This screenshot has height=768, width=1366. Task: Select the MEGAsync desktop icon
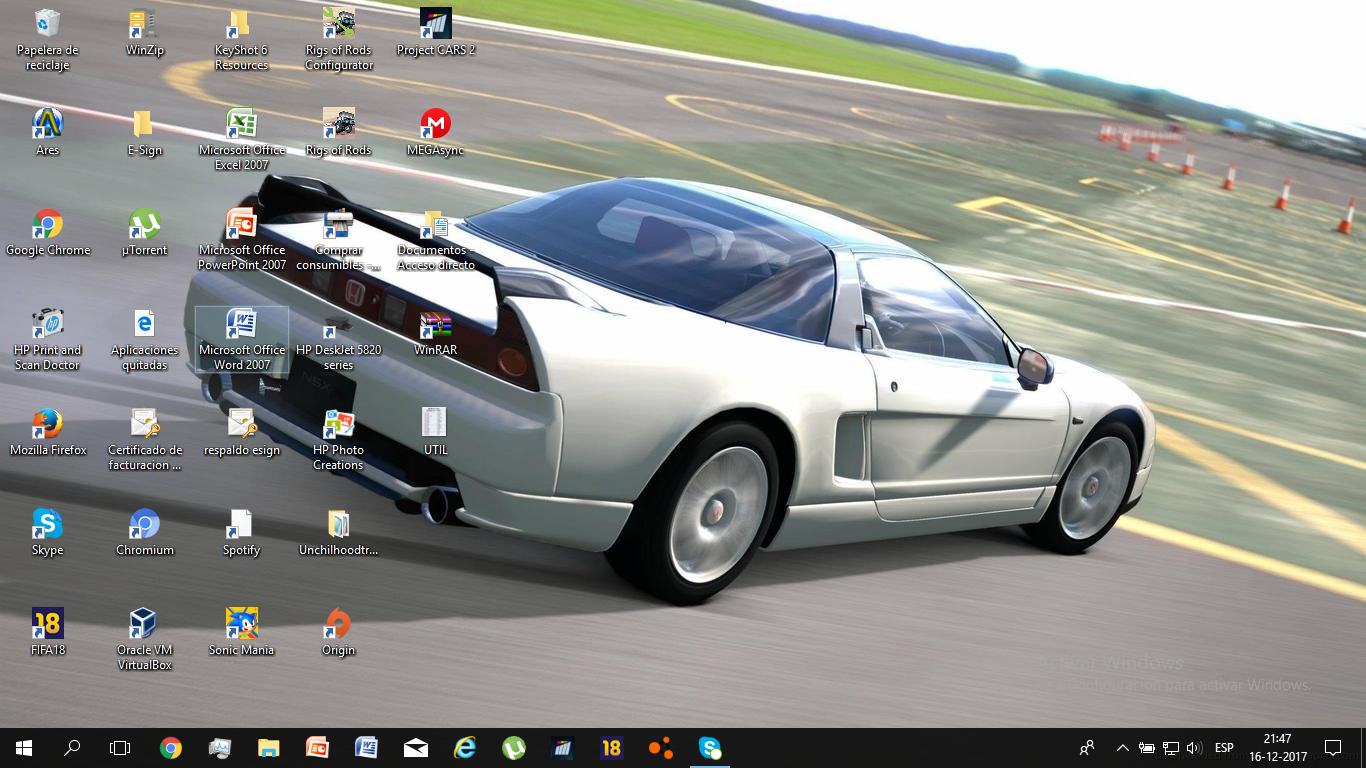[x=435, y=131]
